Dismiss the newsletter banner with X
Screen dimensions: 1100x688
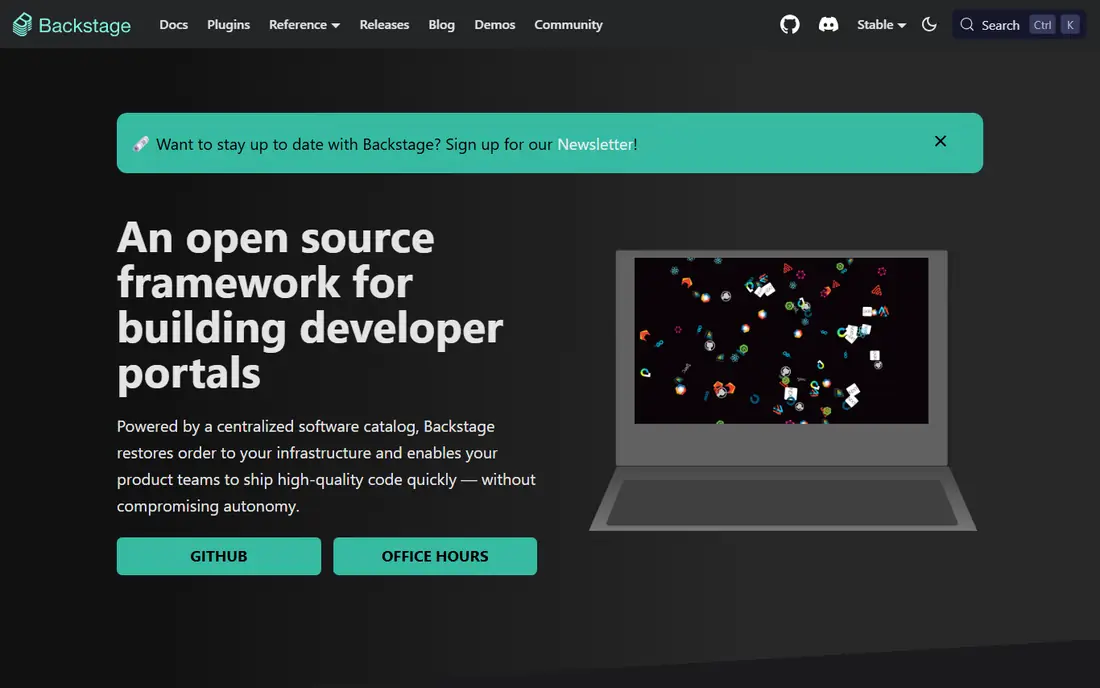(x=940, y=141)
